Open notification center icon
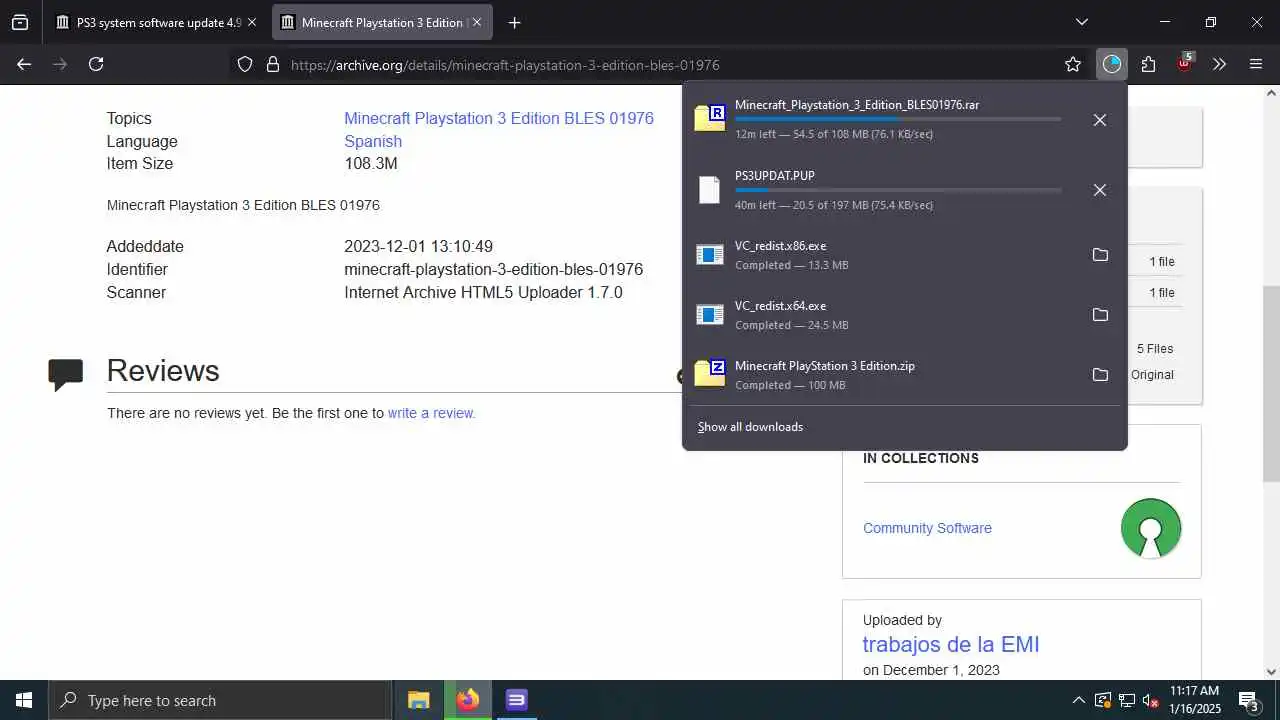1280x720 pixels. 1248,700
